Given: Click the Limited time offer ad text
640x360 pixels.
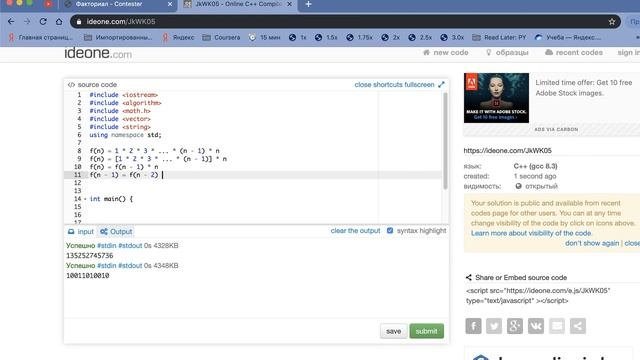Looking at the screenshot, I should tap(584, 88).
